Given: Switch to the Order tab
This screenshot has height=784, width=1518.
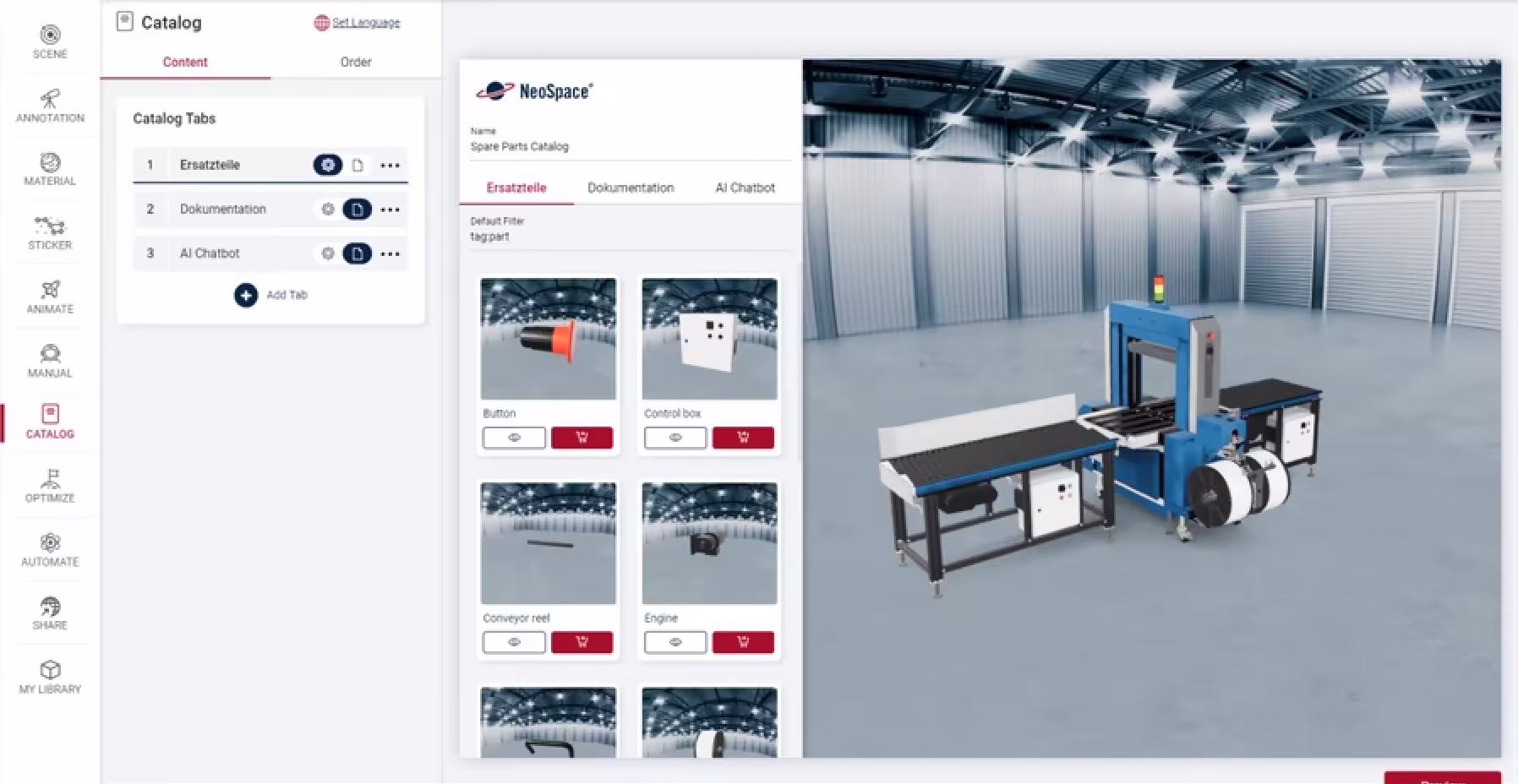Looking at the screenshot, I should click(x=356, y=62).
